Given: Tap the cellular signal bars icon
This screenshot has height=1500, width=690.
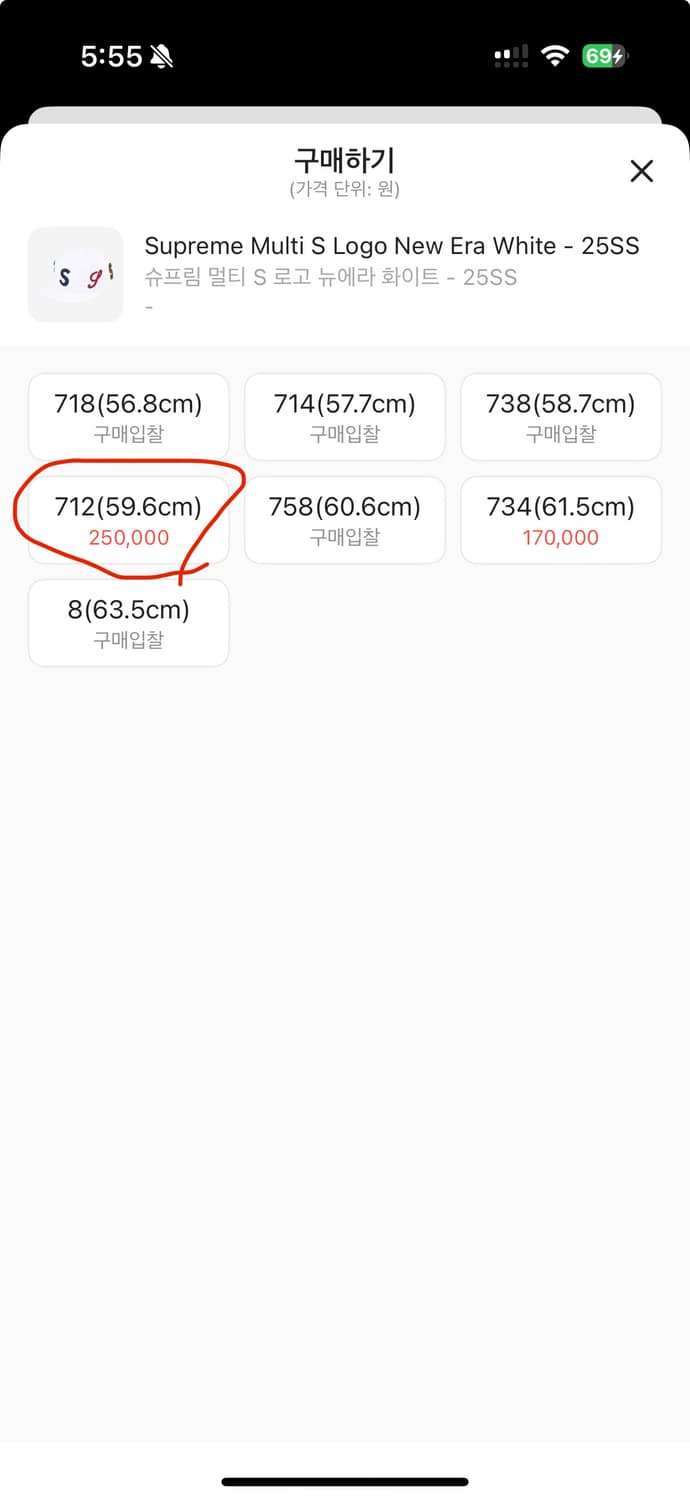Looking at the screenshot, I should click(511, 58).
